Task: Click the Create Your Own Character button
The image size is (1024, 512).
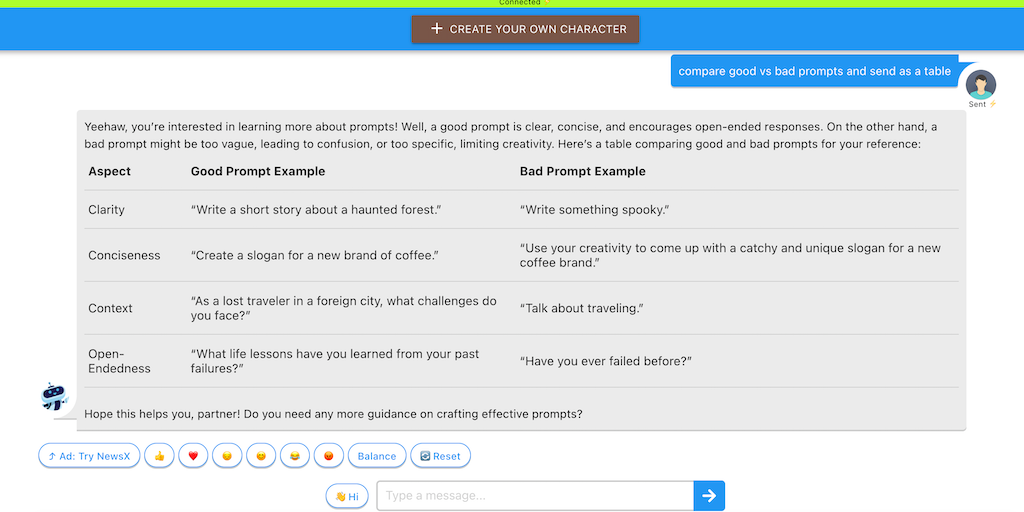Action: tap(525, 29)
